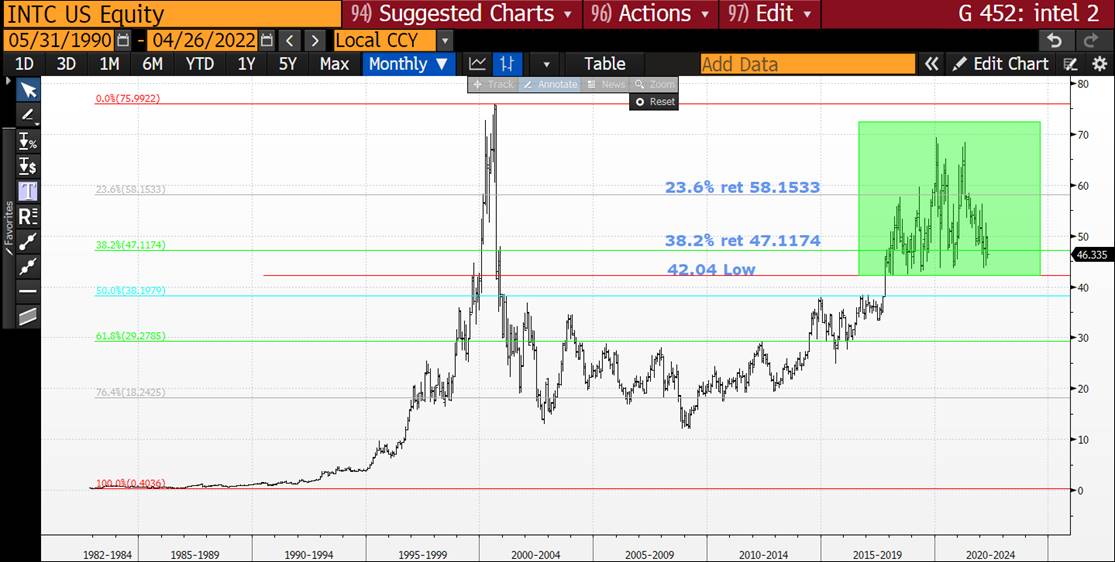This screenshot has height=562, width=1115.
Task: Shift date range backward with left arrow
Action: [x=289, y=40]
